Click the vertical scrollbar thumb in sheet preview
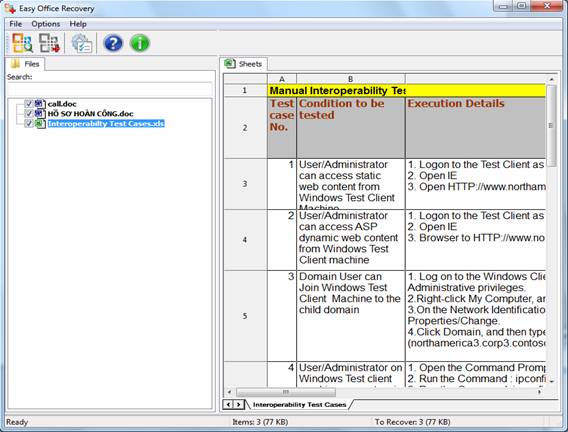Image resolution: width=568 pixels, height=432 pixels. (x=551, y=126)
